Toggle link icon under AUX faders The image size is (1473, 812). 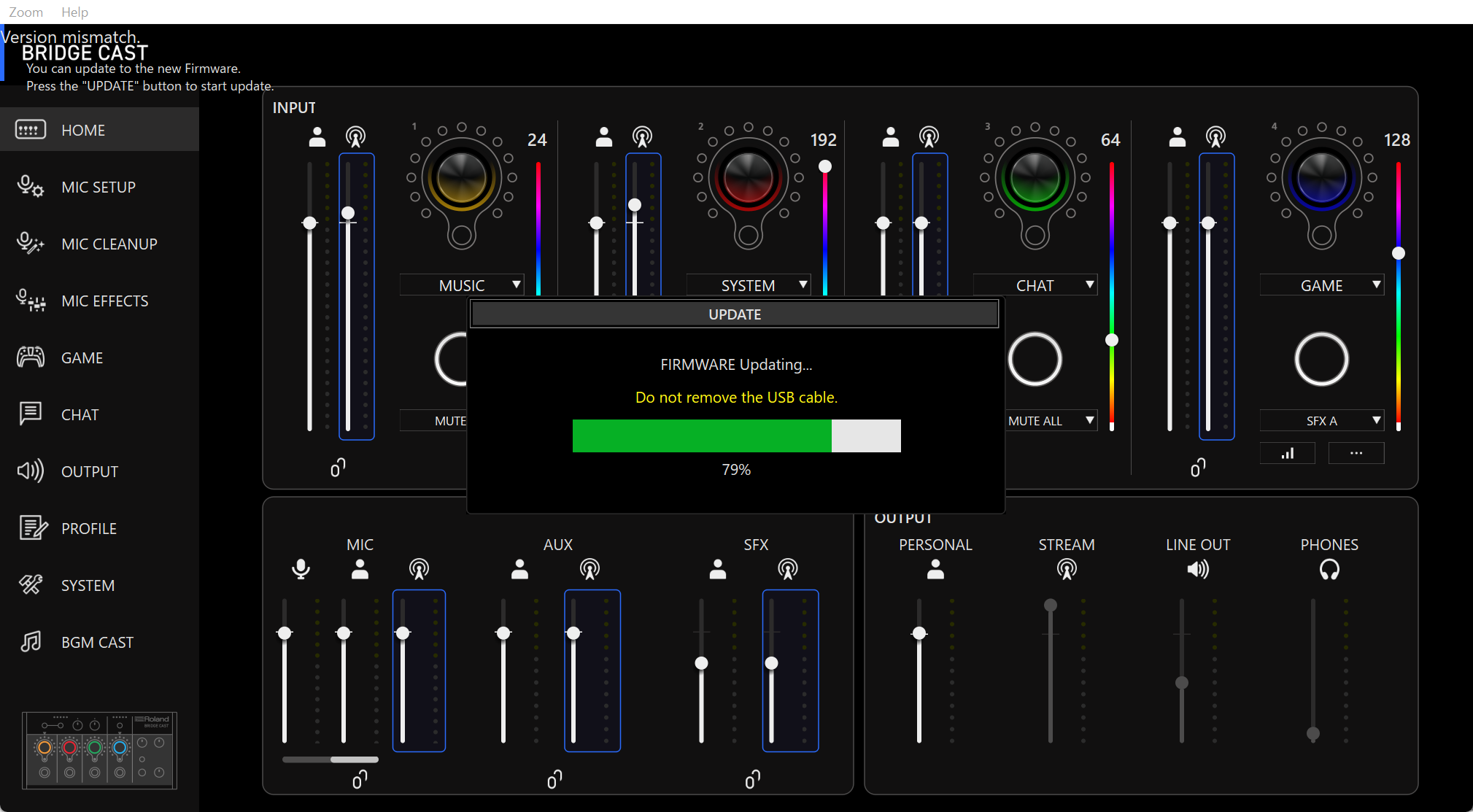coord(554,780)
